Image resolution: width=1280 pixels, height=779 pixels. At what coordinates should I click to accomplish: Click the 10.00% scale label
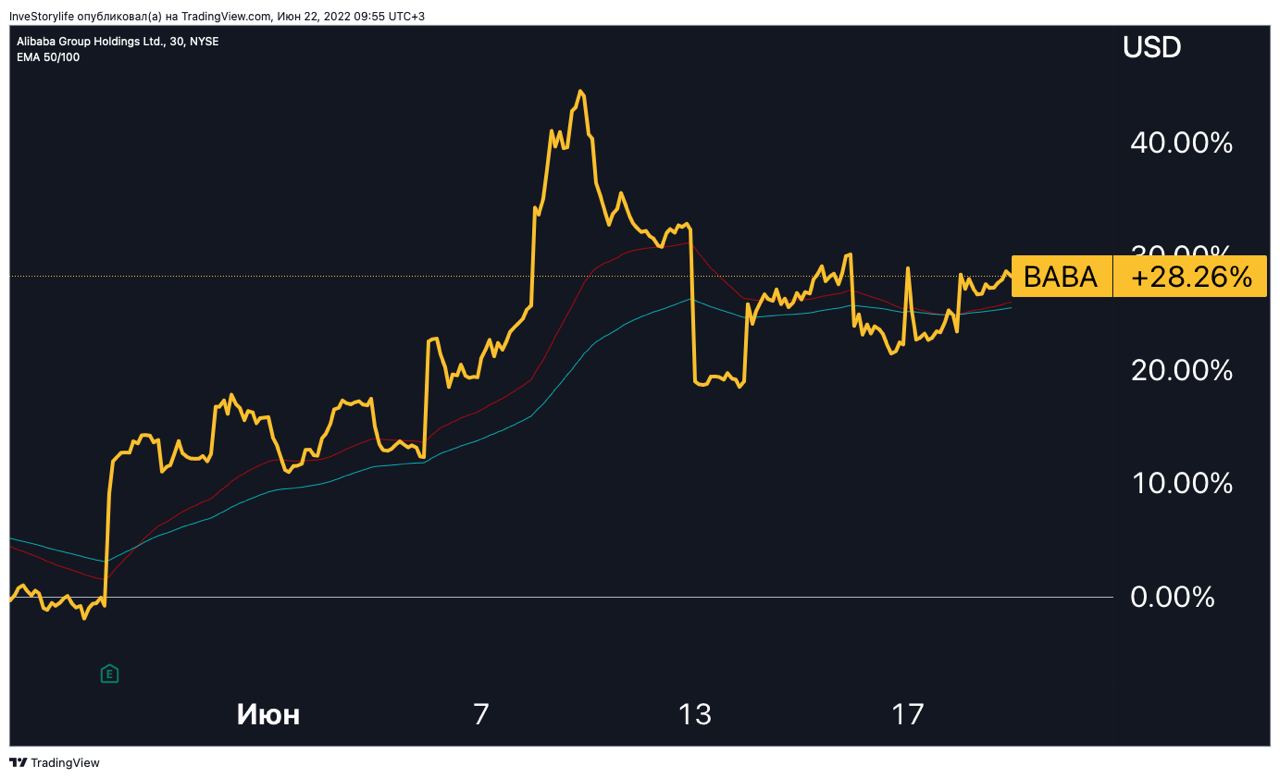(x=1181, y=484)
